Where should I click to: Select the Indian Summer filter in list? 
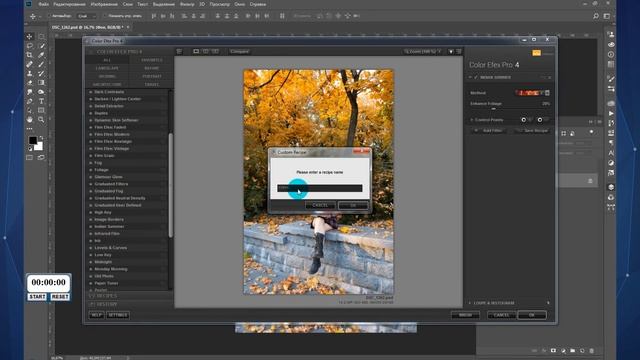[x=109, y=227]
